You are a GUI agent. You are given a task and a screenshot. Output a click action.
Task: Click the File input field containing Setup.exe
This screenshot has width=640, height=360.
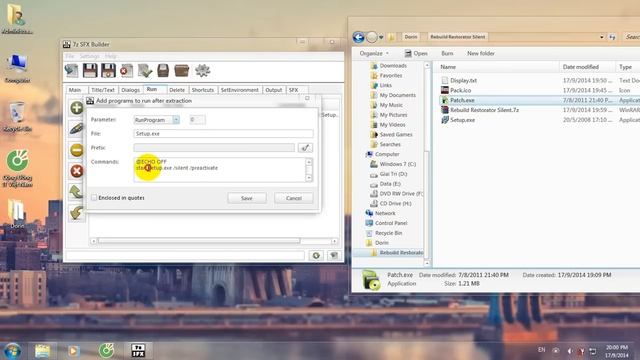tap(223, 133)
